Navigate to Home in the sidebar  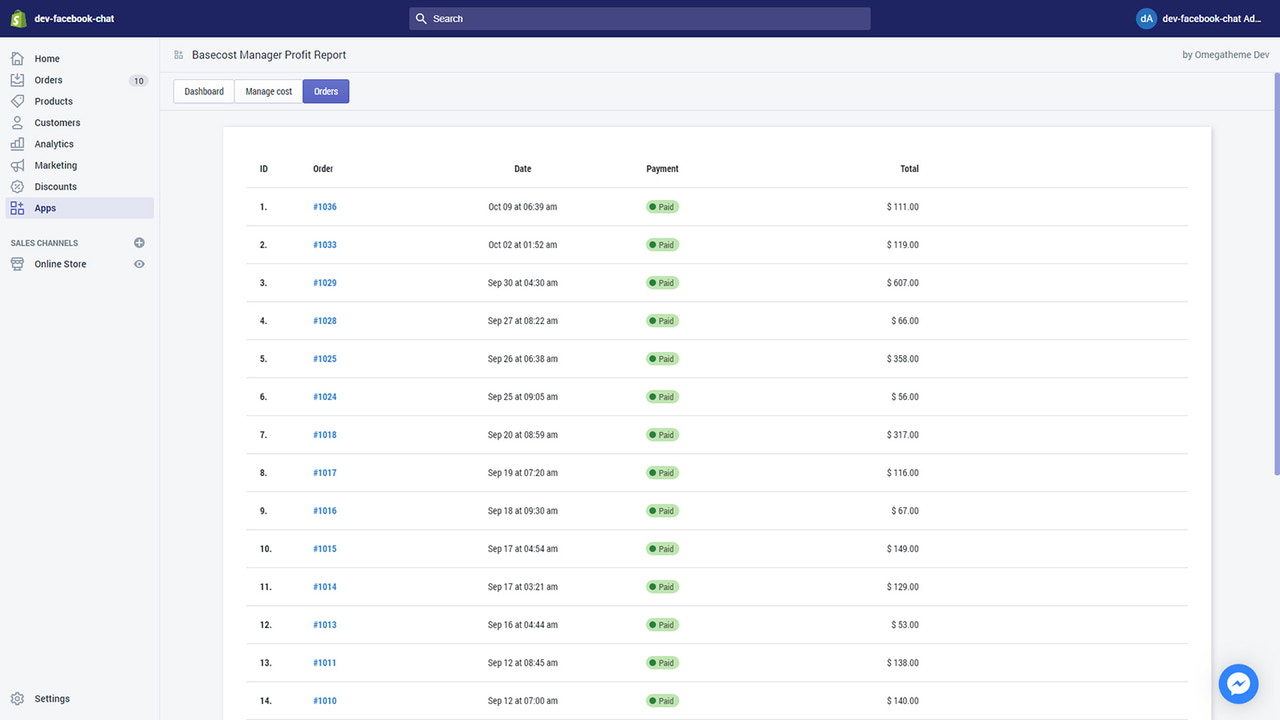46,58
